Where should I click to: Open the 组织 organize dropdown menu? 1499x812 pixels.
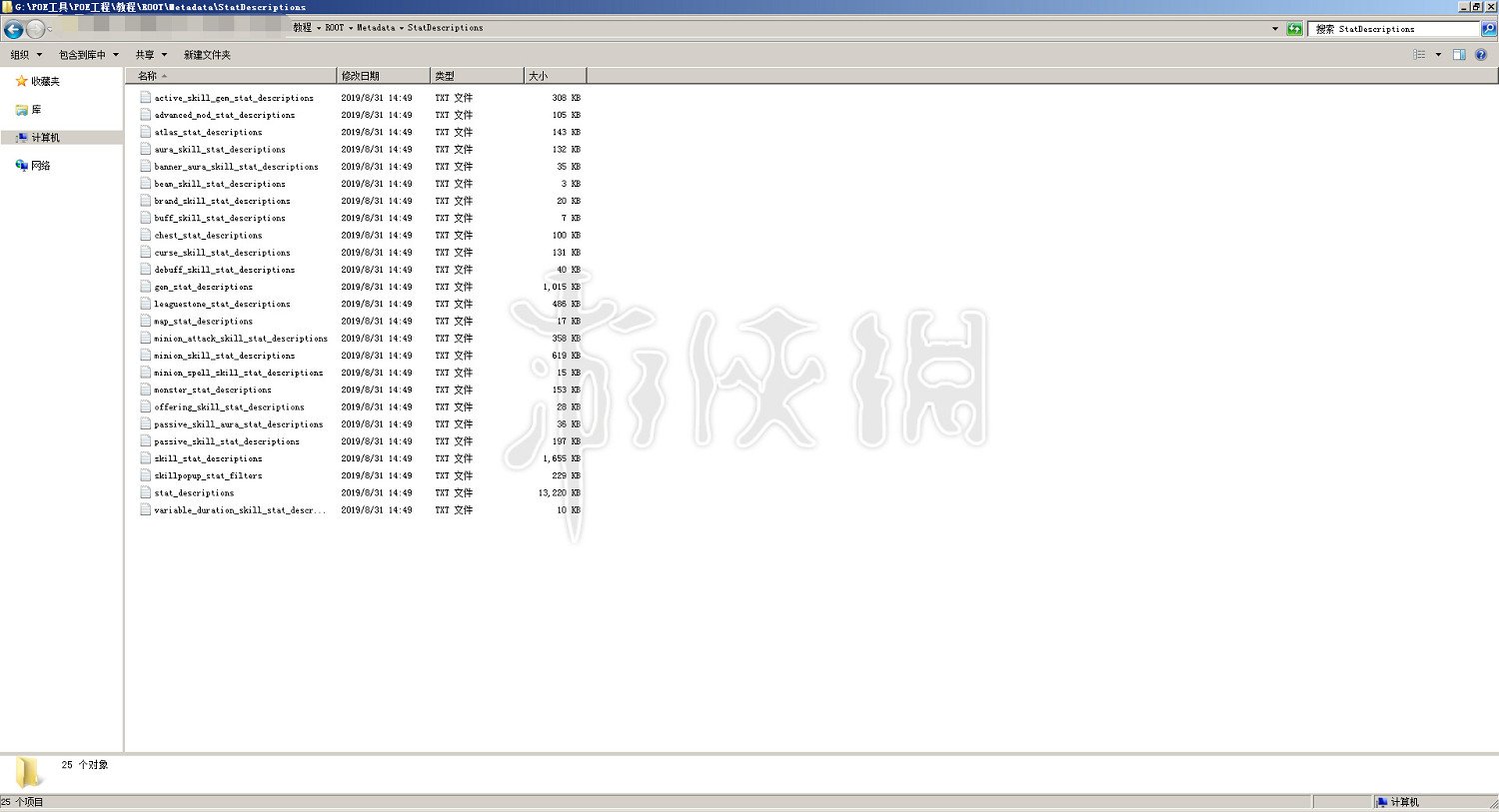[26, 55]
